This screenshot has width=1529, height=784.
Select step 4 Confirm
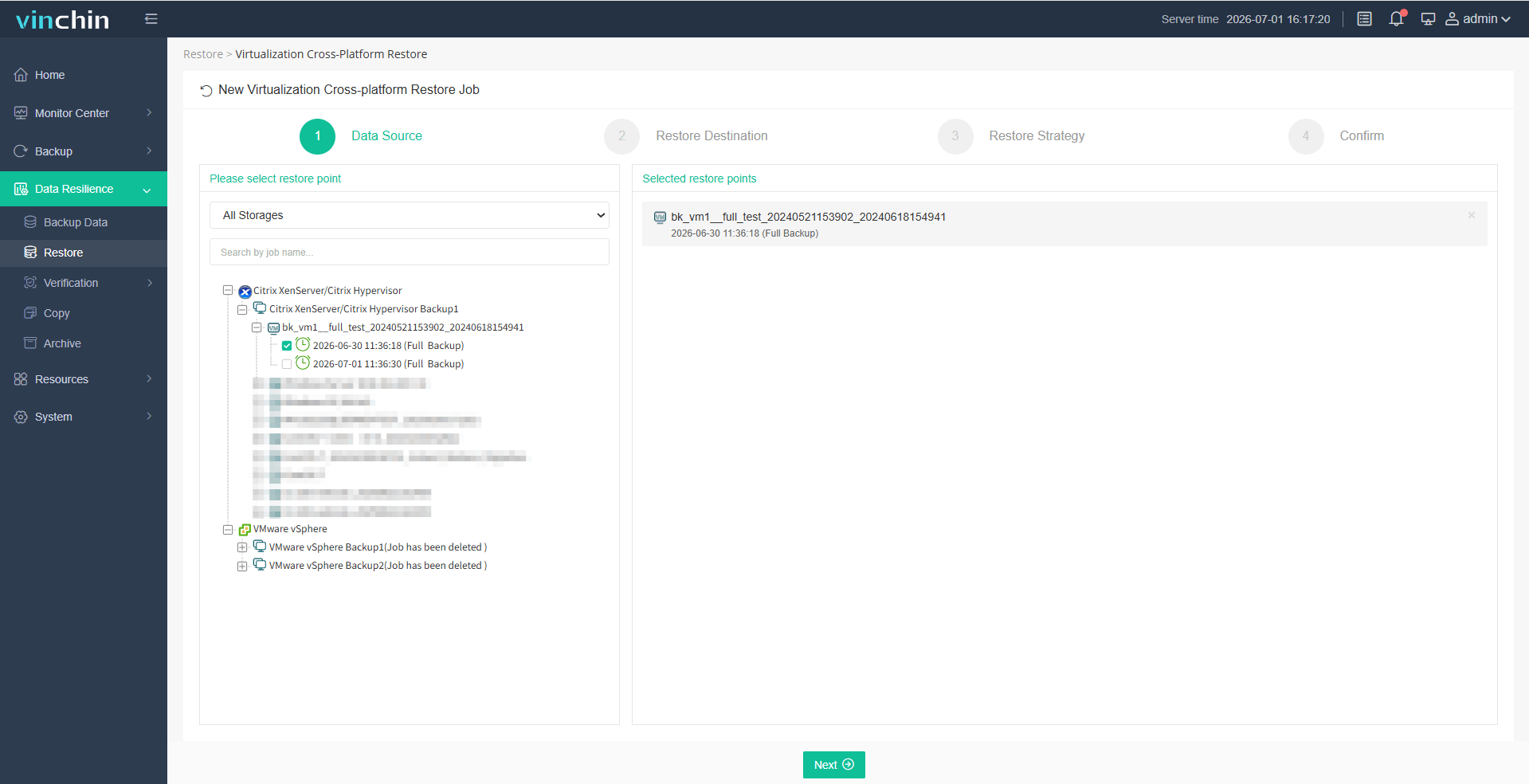(x=1336, y=136)
